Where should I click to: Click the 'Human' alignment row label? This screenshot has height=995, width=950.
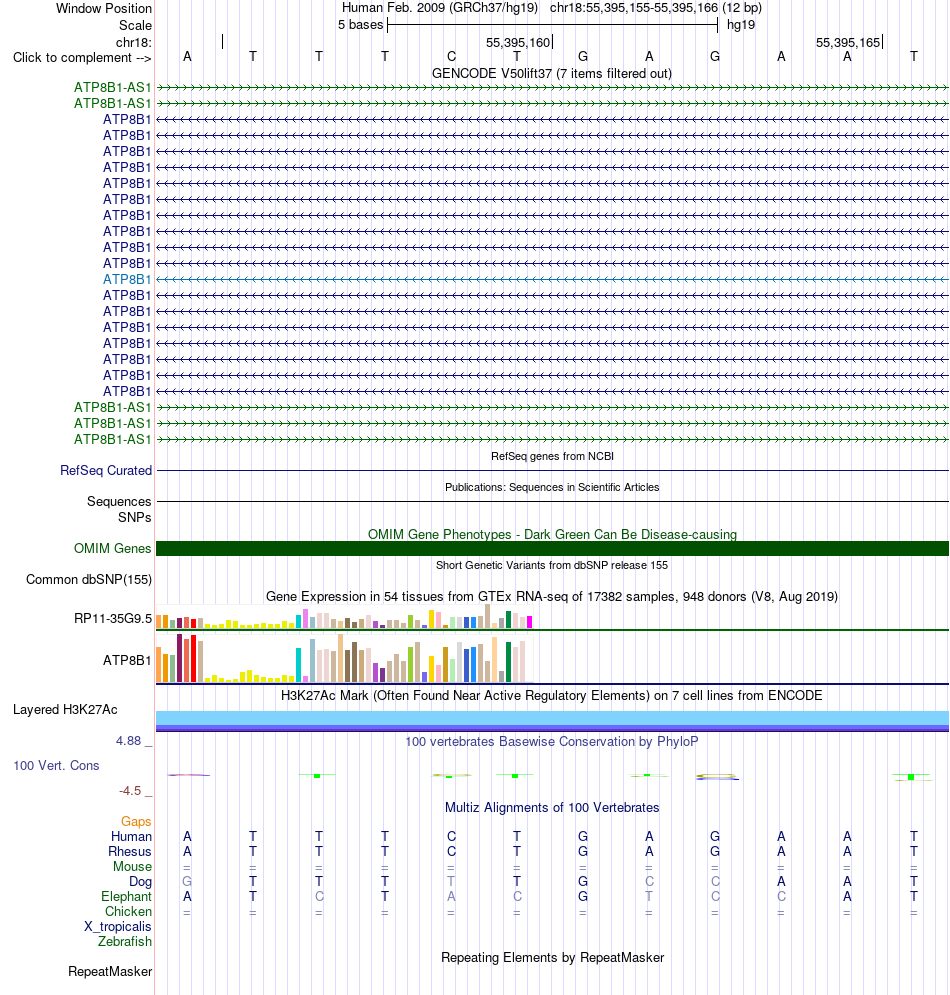(131, 836)
